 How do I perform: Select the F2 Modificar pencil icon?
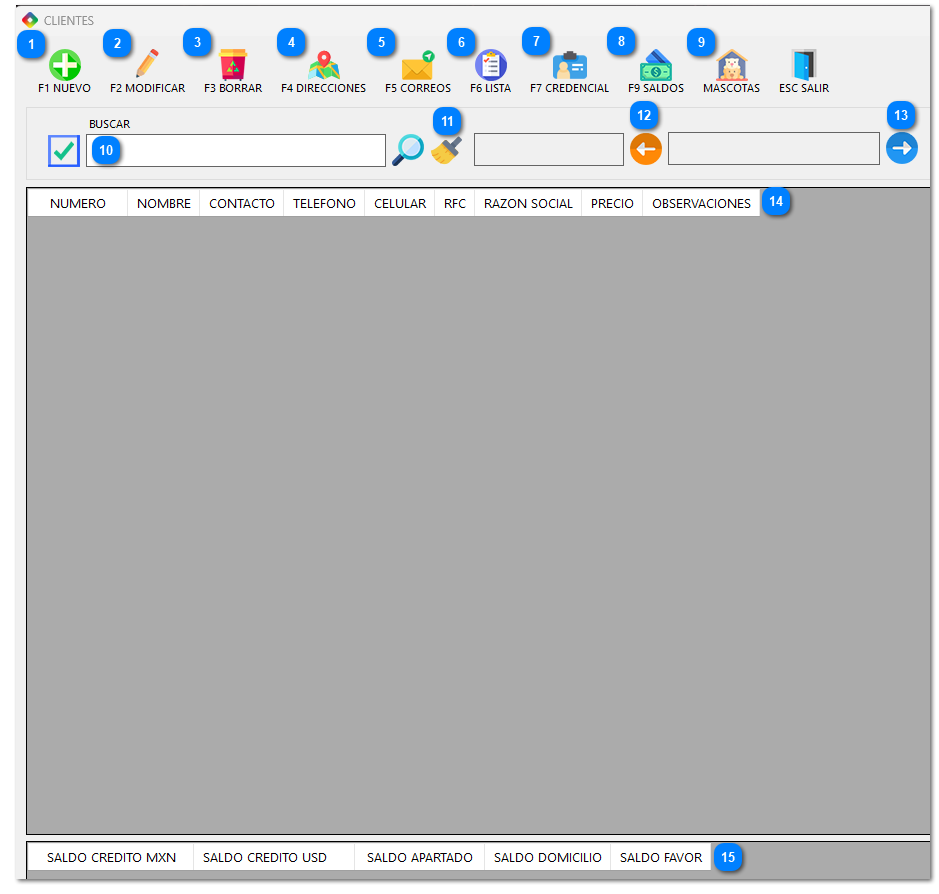[x=147, y=65]
